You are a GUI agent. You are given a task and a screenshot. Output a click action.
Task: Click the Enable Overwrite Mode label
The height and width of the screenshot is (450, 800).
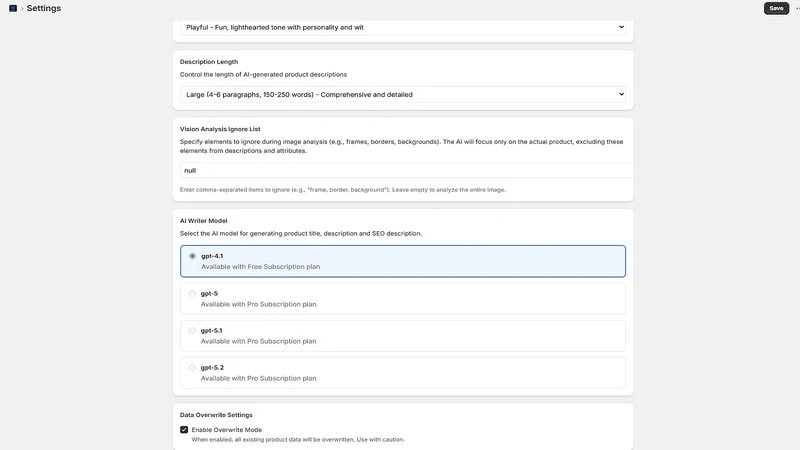point(227,430)
